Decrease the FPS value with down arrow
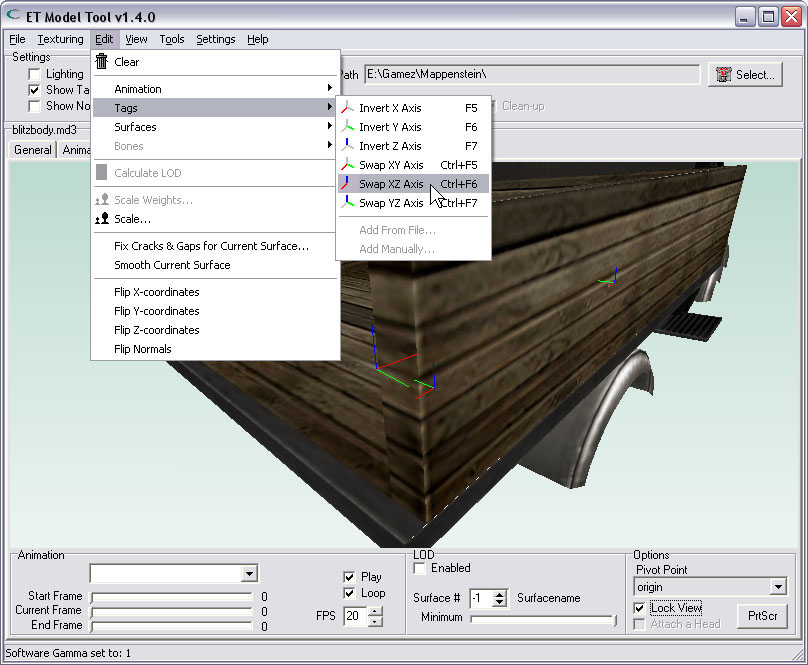The width and height of the screenshot is (808, 665). tap(376, 621)
